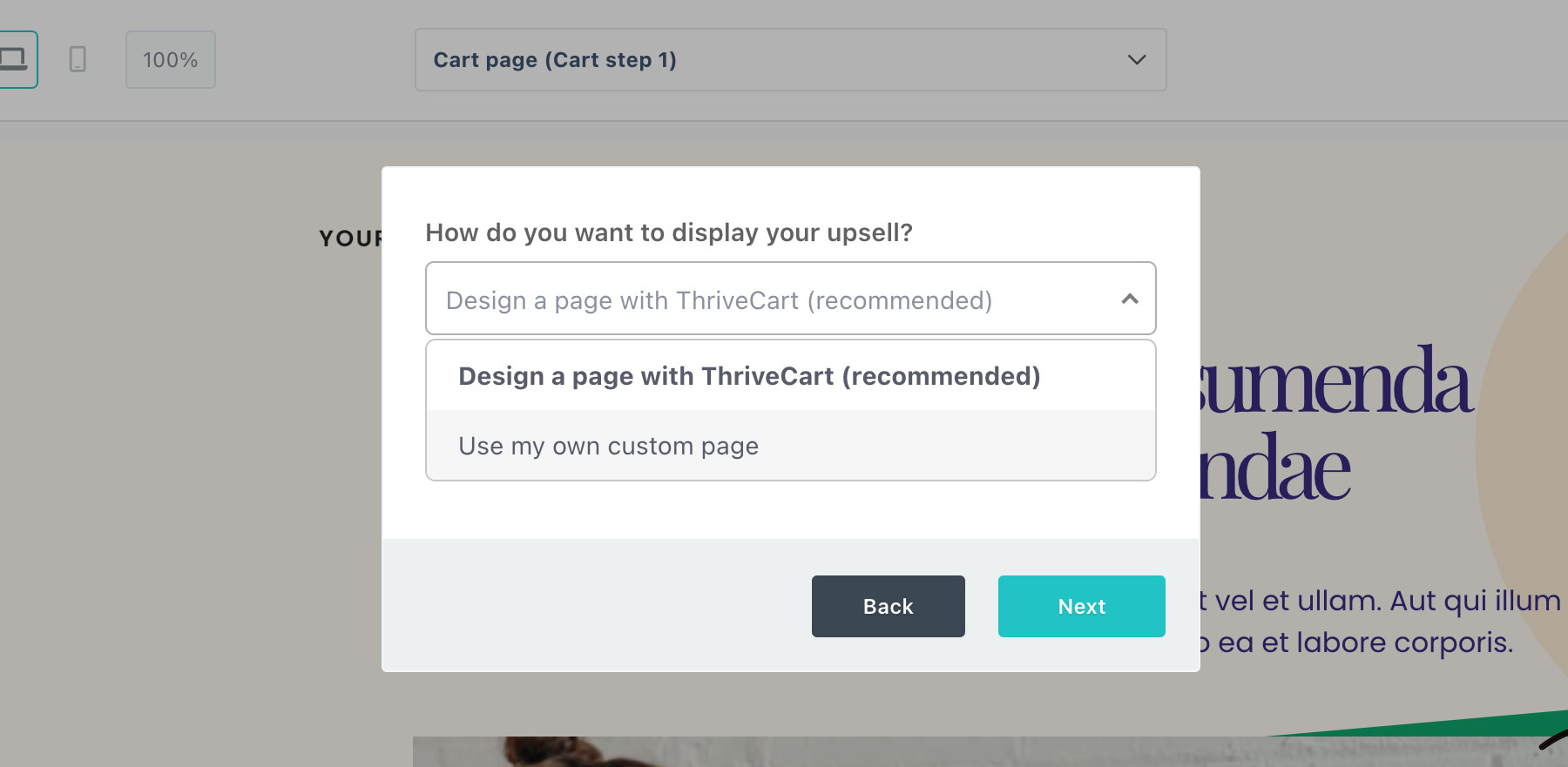Image resolution: width=1568 pixels, height=767 pixels.
Task: Click the modal question heading text
Action: point(669,232)
